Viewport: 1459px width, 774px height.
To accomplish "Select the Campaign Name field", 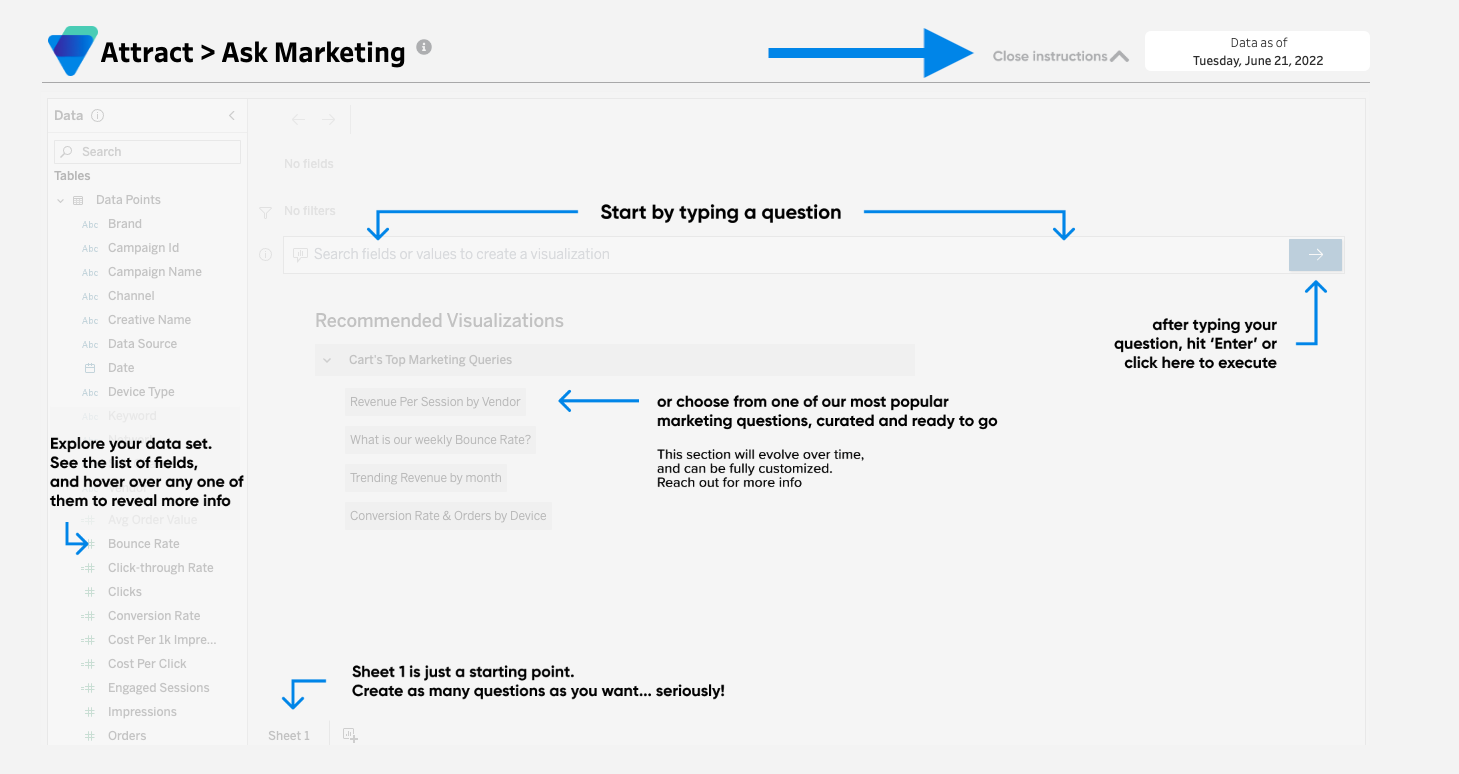I will point(155,272).
